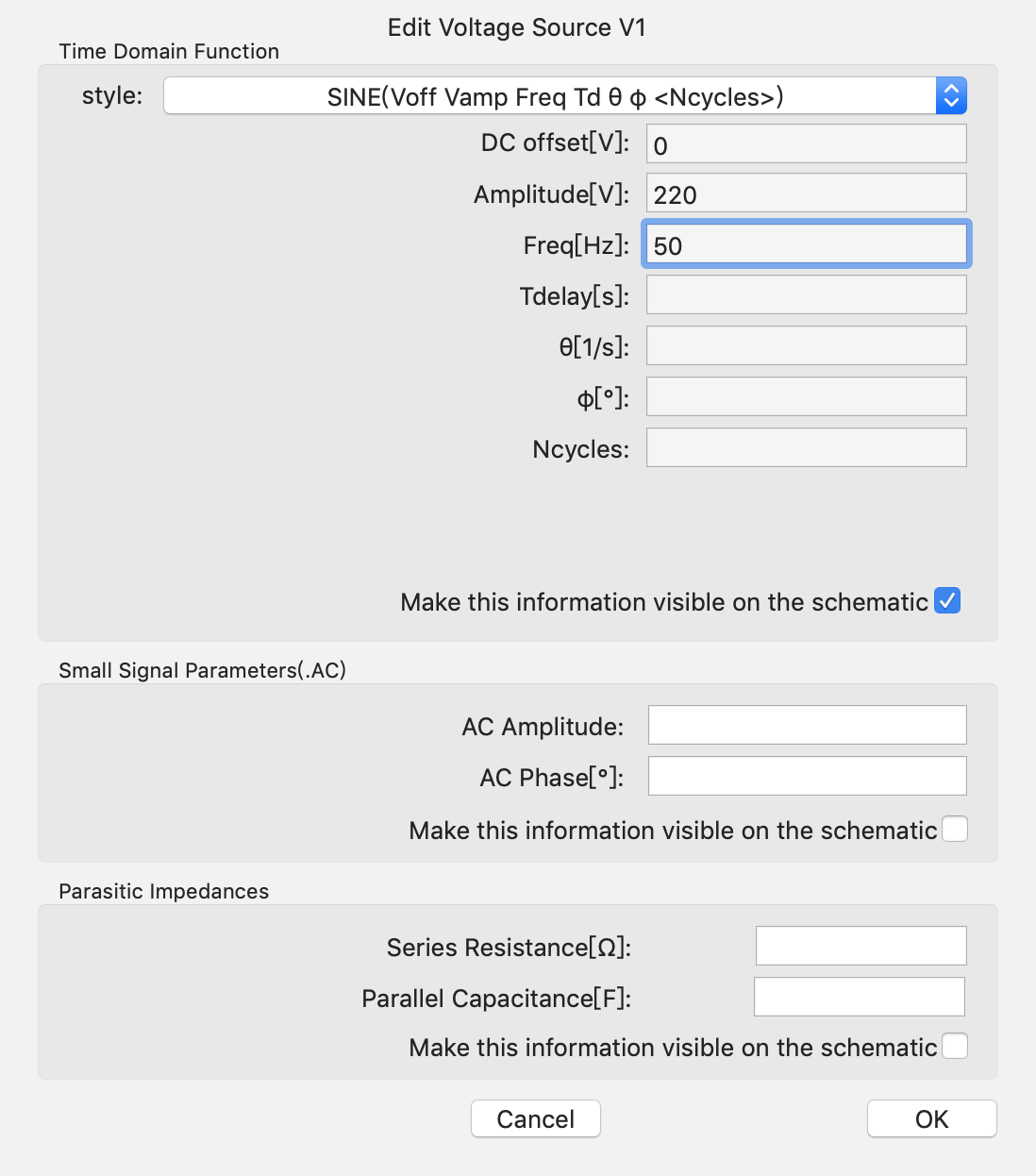
Task: Click the DC offset input field
Action: click(x=805, y=143)
